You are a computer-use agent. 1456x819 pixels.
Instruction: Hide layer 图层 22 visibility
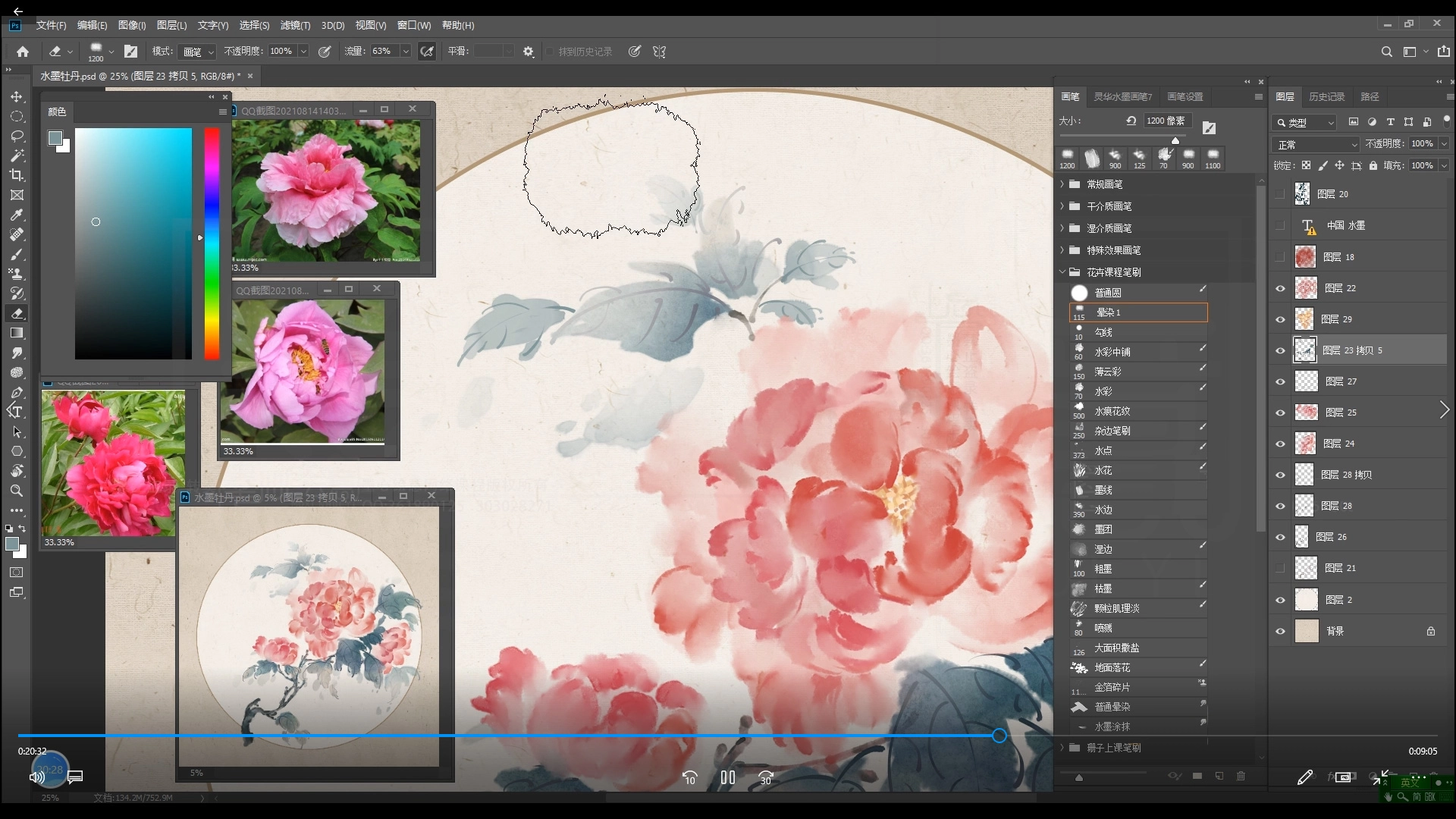[x=1281, y=288]
